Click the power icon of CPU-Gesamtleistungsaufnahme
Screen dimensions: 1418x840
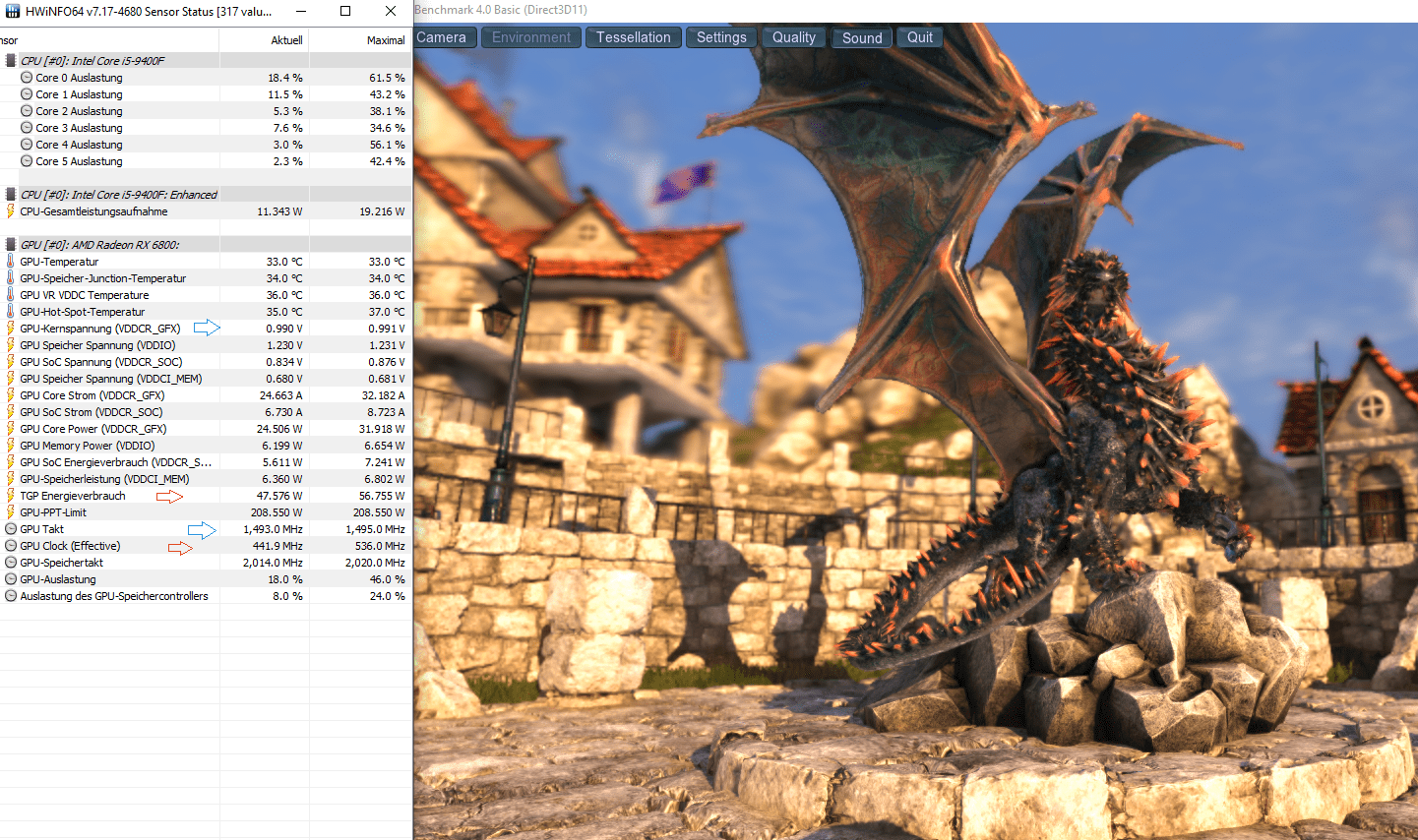pyautogui.click(x=11, y=211)
